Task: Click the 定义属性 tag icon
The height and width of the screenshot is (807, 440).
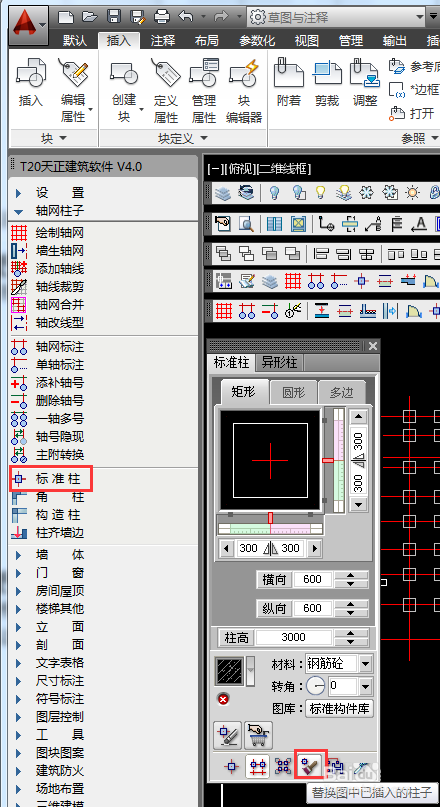Action: click(x=165, y=73)
